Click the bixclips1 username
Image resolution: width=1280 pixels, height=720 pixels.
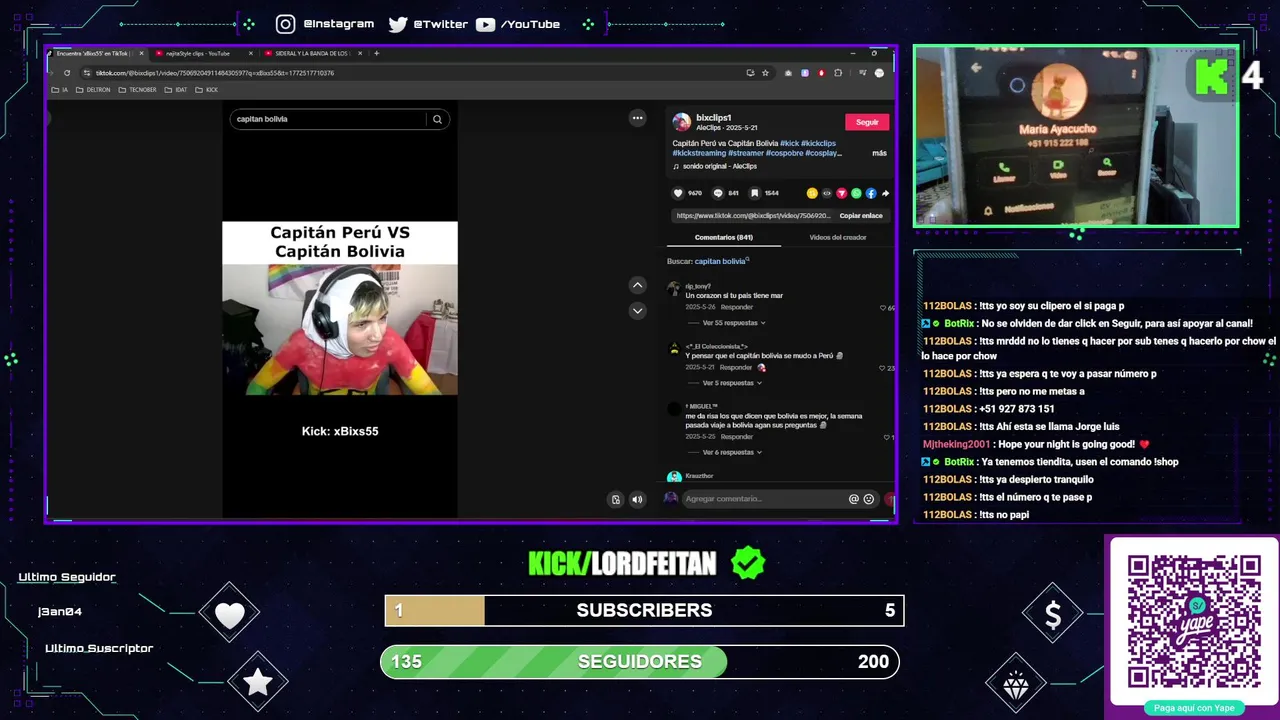click(x=714, y=118)
